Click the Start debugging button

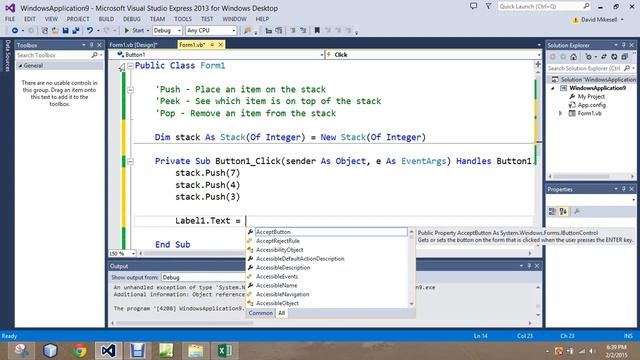point(134,31)
